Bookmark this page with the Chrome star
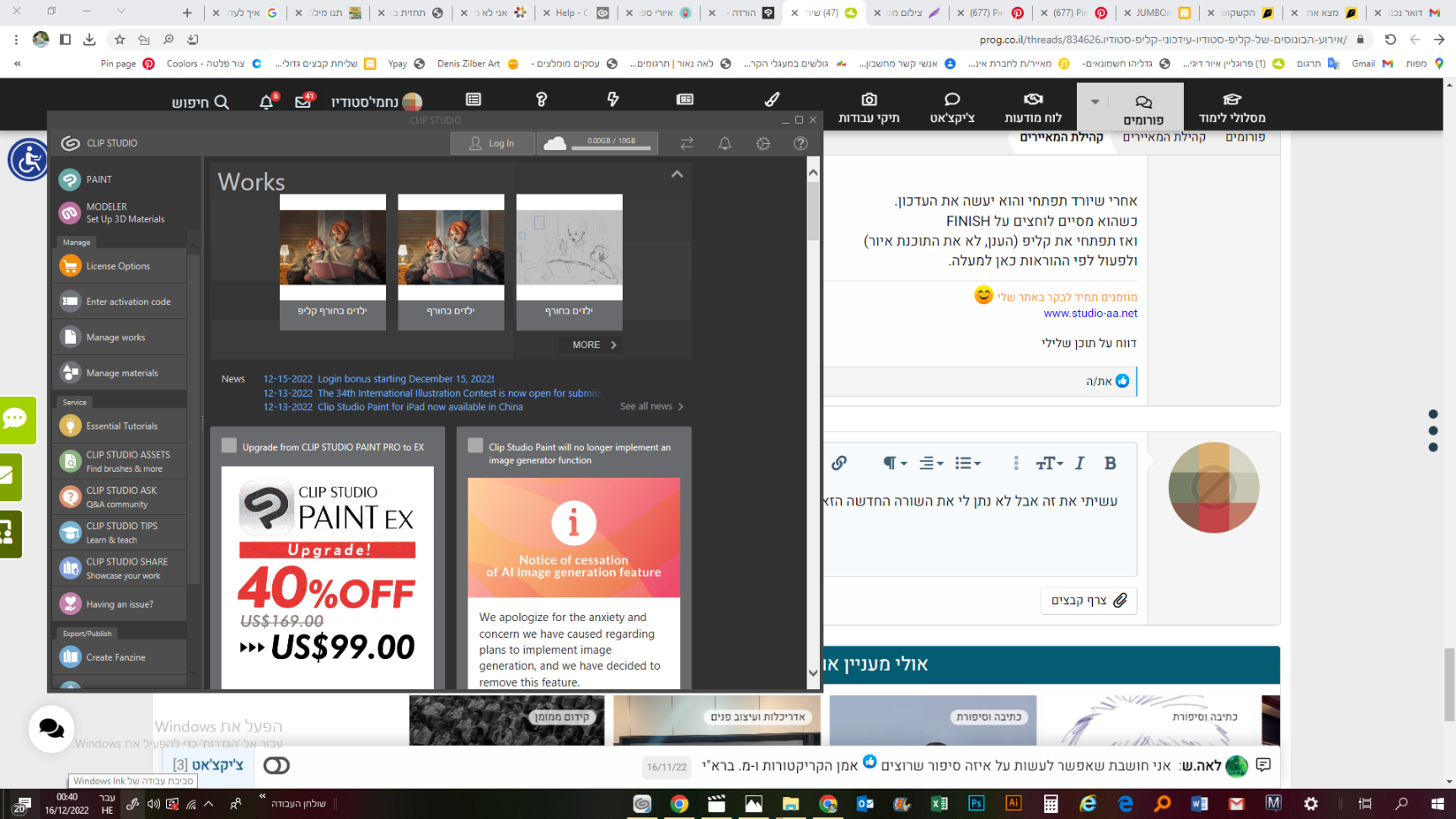1456x819 pixels. 120,40
